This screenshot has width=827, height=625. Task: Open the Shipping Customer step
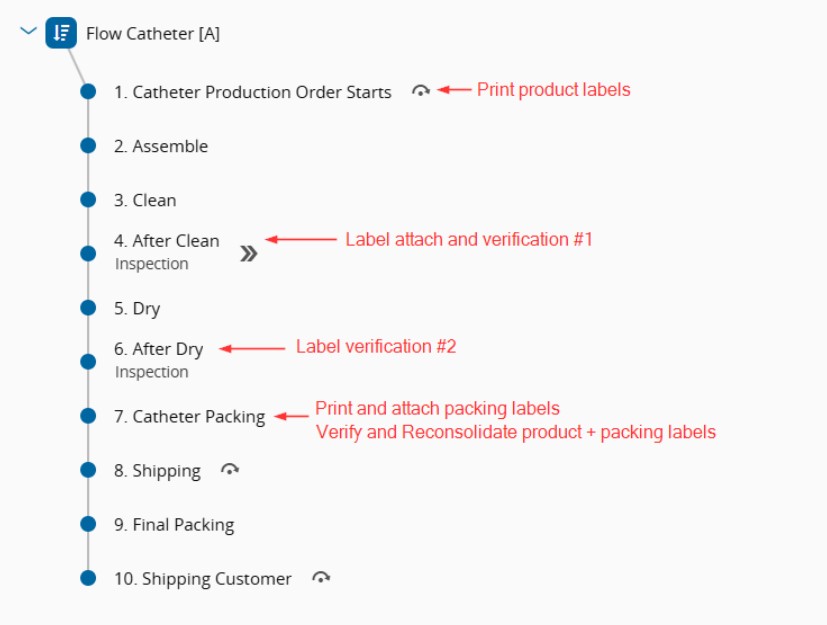point(203,578)
